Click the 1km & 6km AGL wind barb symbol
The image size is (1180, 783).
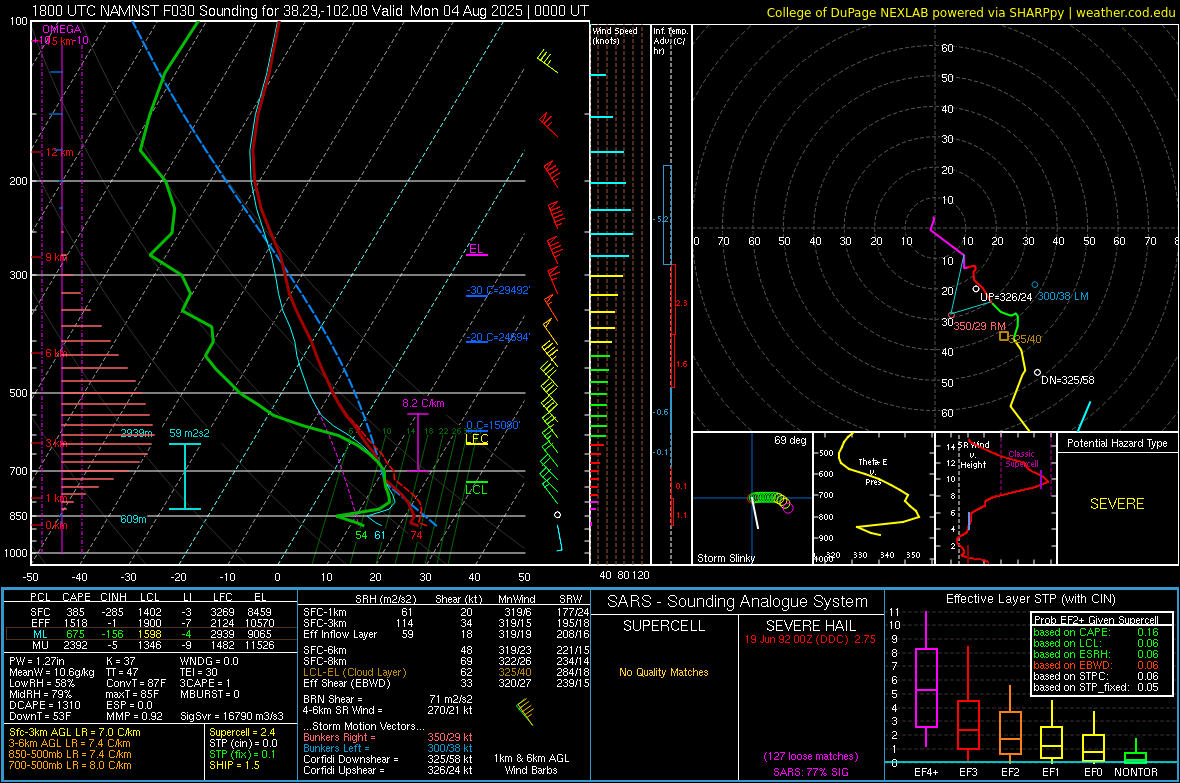pyautogui.click(x=525, y=711)
